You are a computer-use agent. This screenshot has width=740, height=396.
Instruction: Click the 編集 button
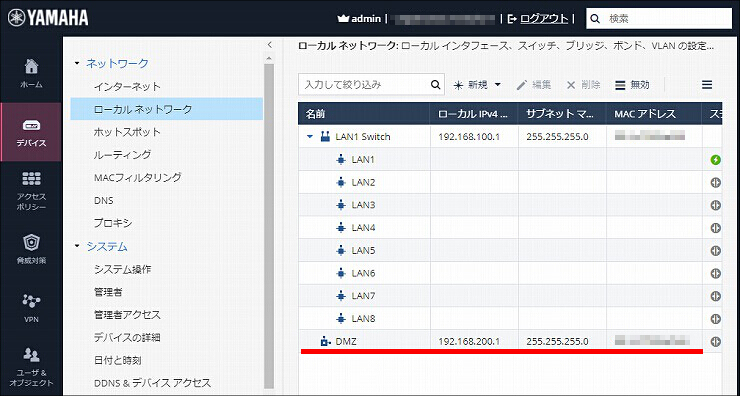pyautogui.click(x=534, y=85)
